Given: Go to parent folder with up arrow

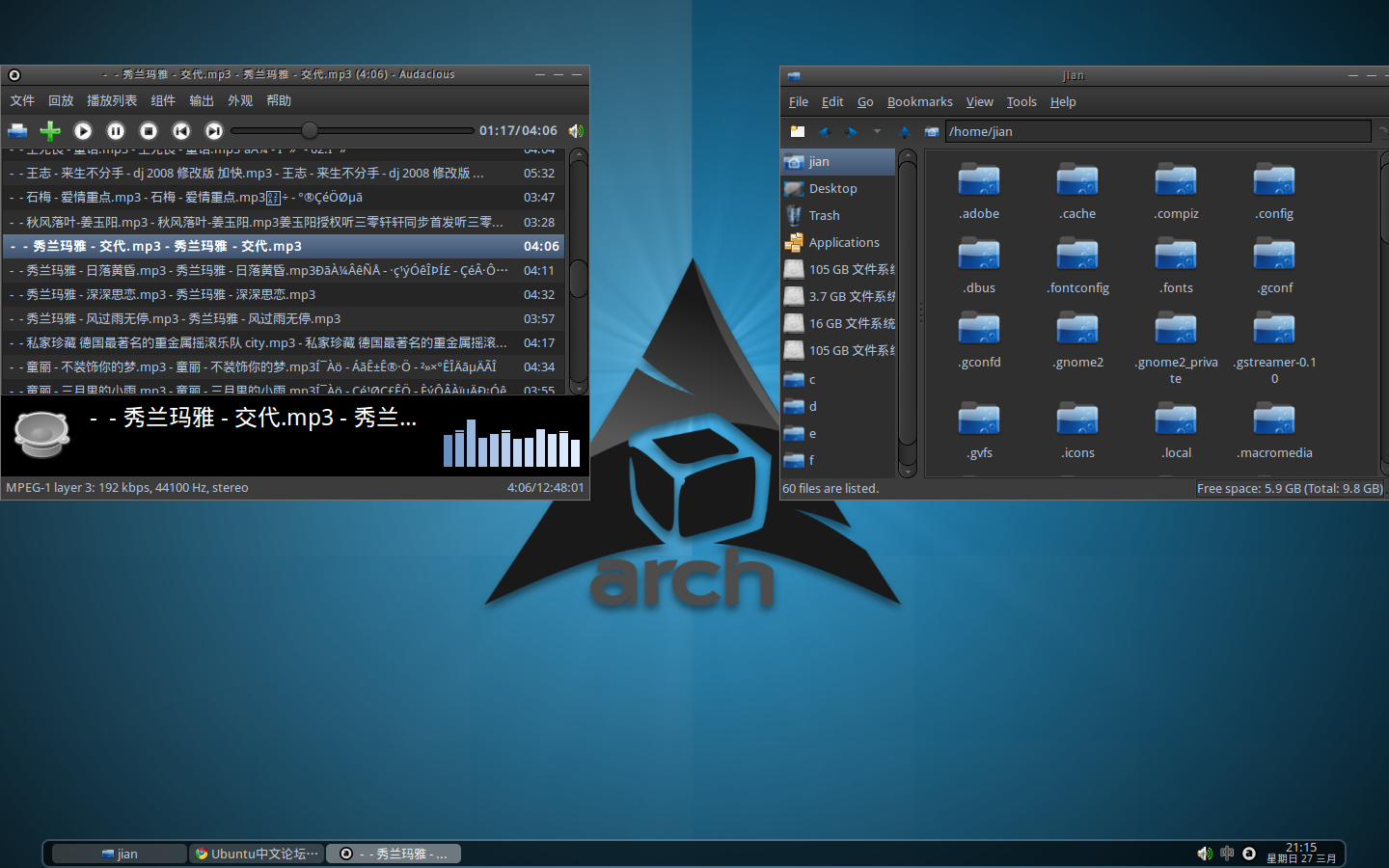Looking at the screenshot, I should tap(904, 131).
